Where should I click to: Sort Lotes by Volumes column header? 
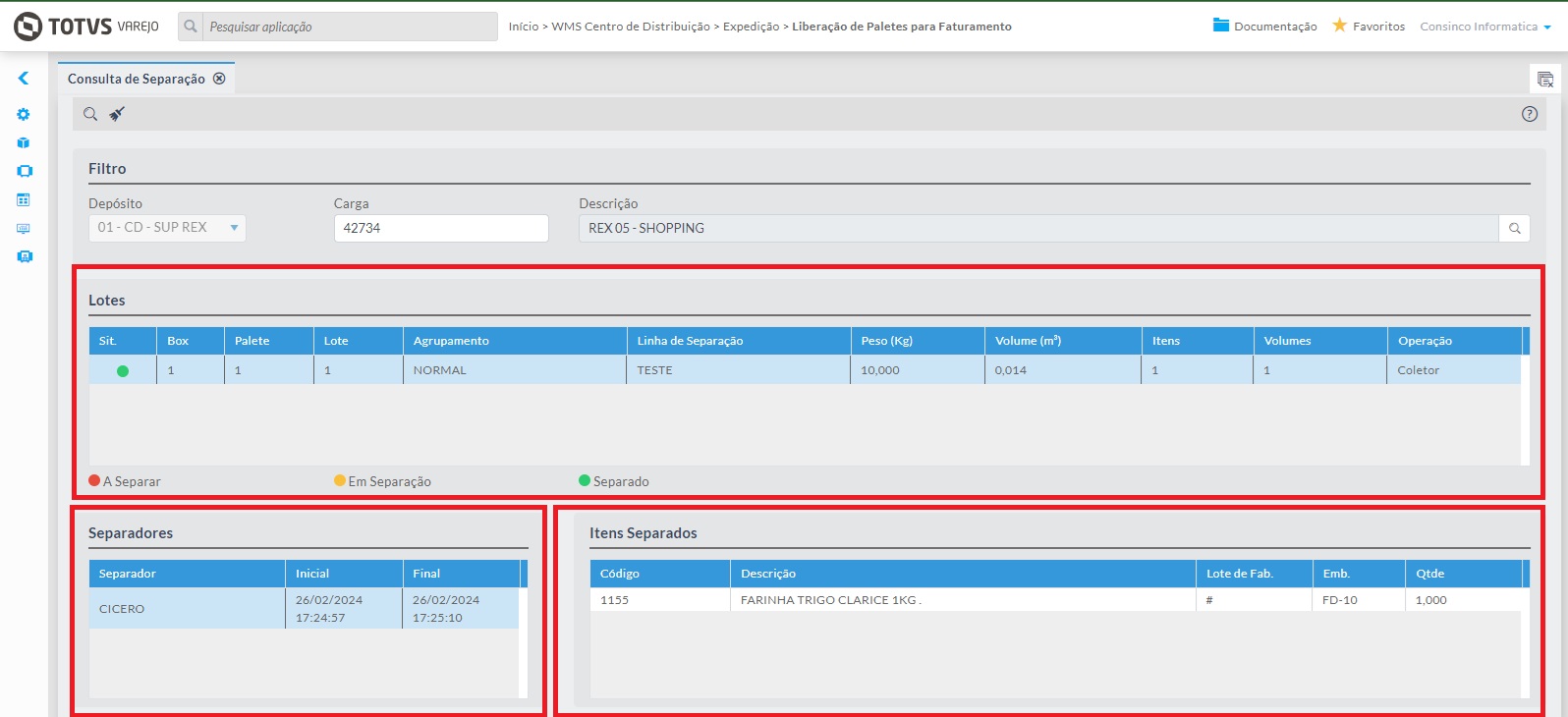(1320, 341)
